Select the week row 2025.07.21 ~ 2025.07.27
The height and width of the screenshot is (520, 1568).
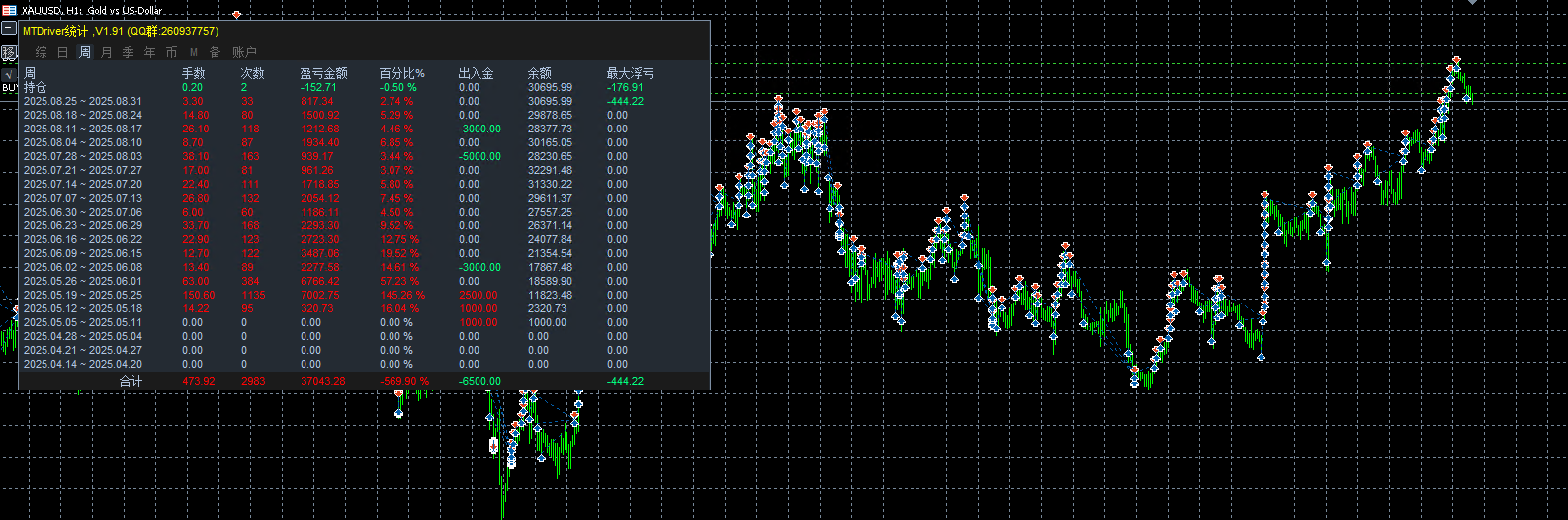coord(83,170)
